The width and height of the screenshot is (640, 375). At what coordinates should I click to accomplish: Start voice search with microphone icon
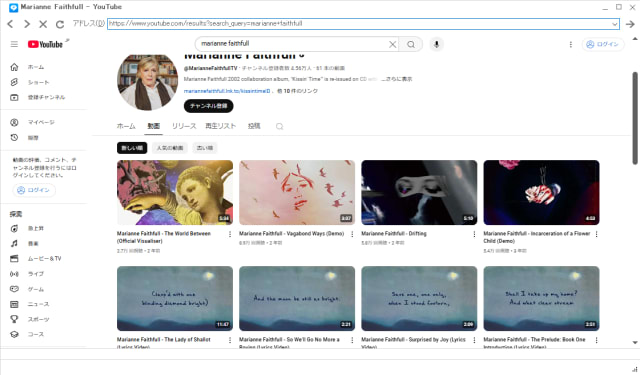pyautogui.click(x=436, y=44)
